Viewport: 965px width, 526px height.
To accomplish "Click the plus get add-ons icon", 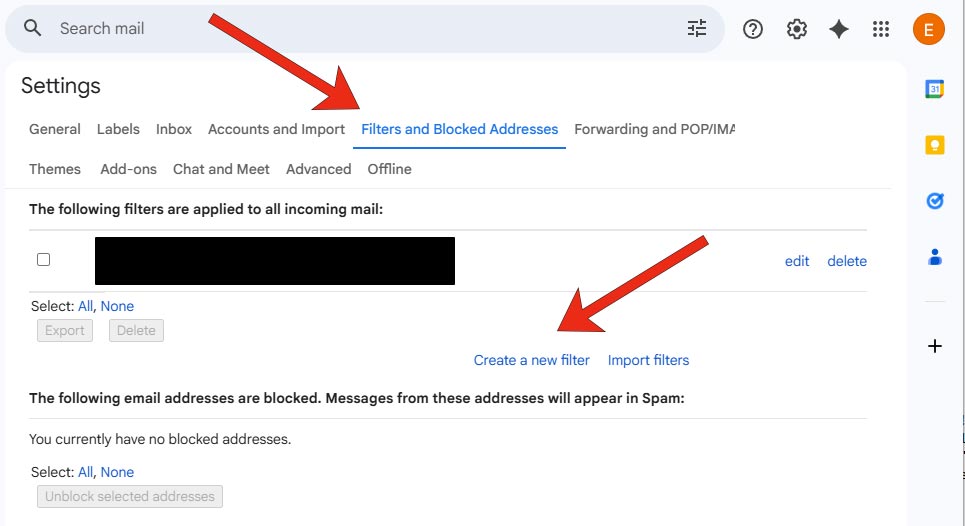I will pos(934,346).
